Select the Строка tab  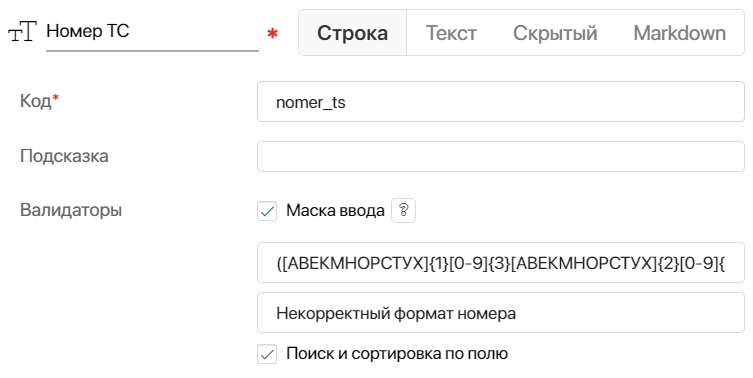[352, 33]
